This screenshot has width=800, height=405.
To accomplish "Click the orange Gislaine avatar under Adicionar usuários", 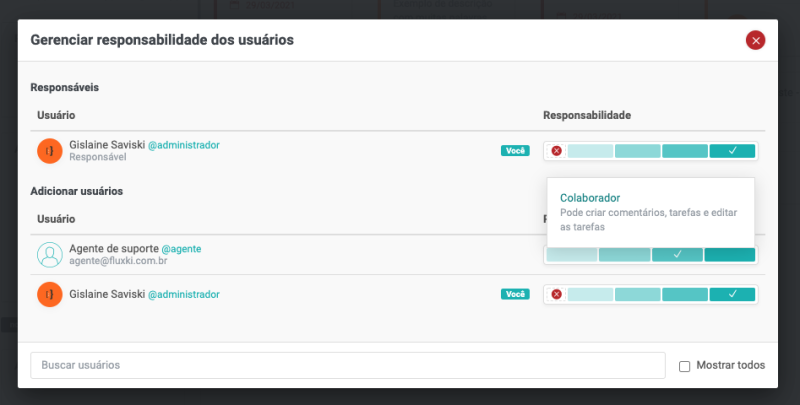I will click(49, 294).
